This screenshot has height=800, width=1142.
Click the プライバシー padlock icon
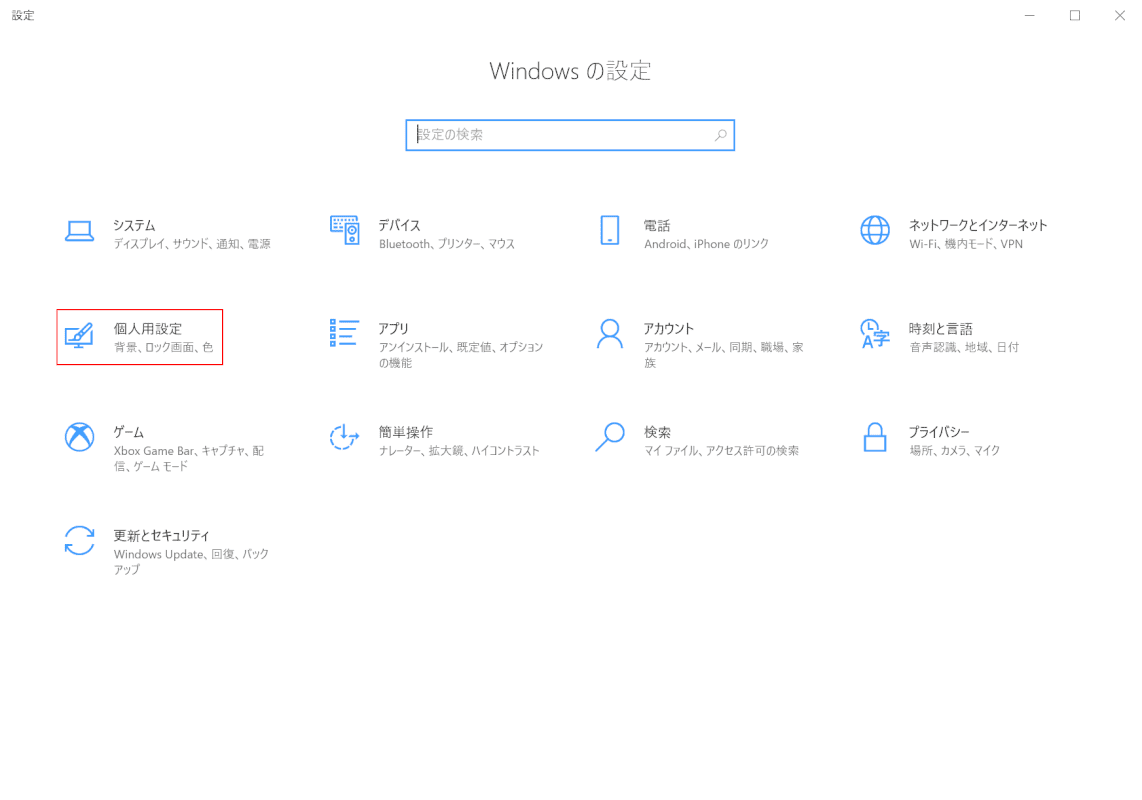875,437
